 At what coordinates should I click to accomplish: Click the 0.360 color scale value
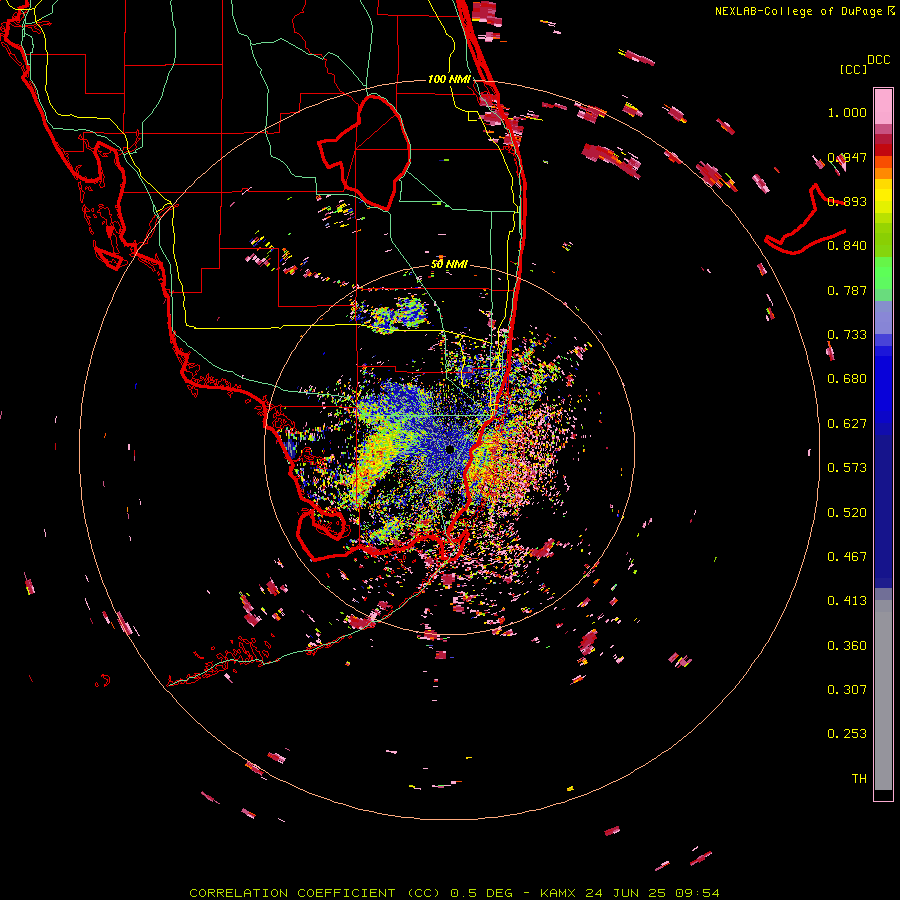[847, 646]
